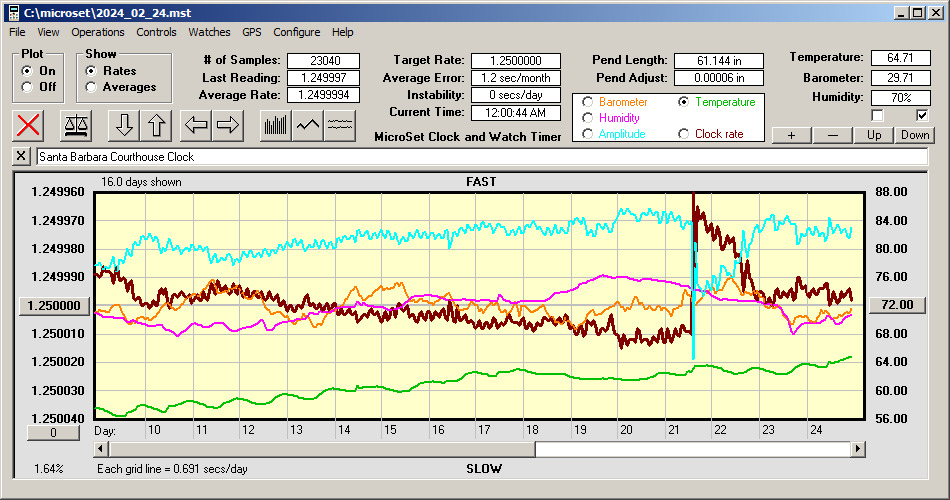The width and height of the screenshot is (950, 500).
Task: Click the horizontal scrollbar right arrow
Action: click(x=858, y=450)
